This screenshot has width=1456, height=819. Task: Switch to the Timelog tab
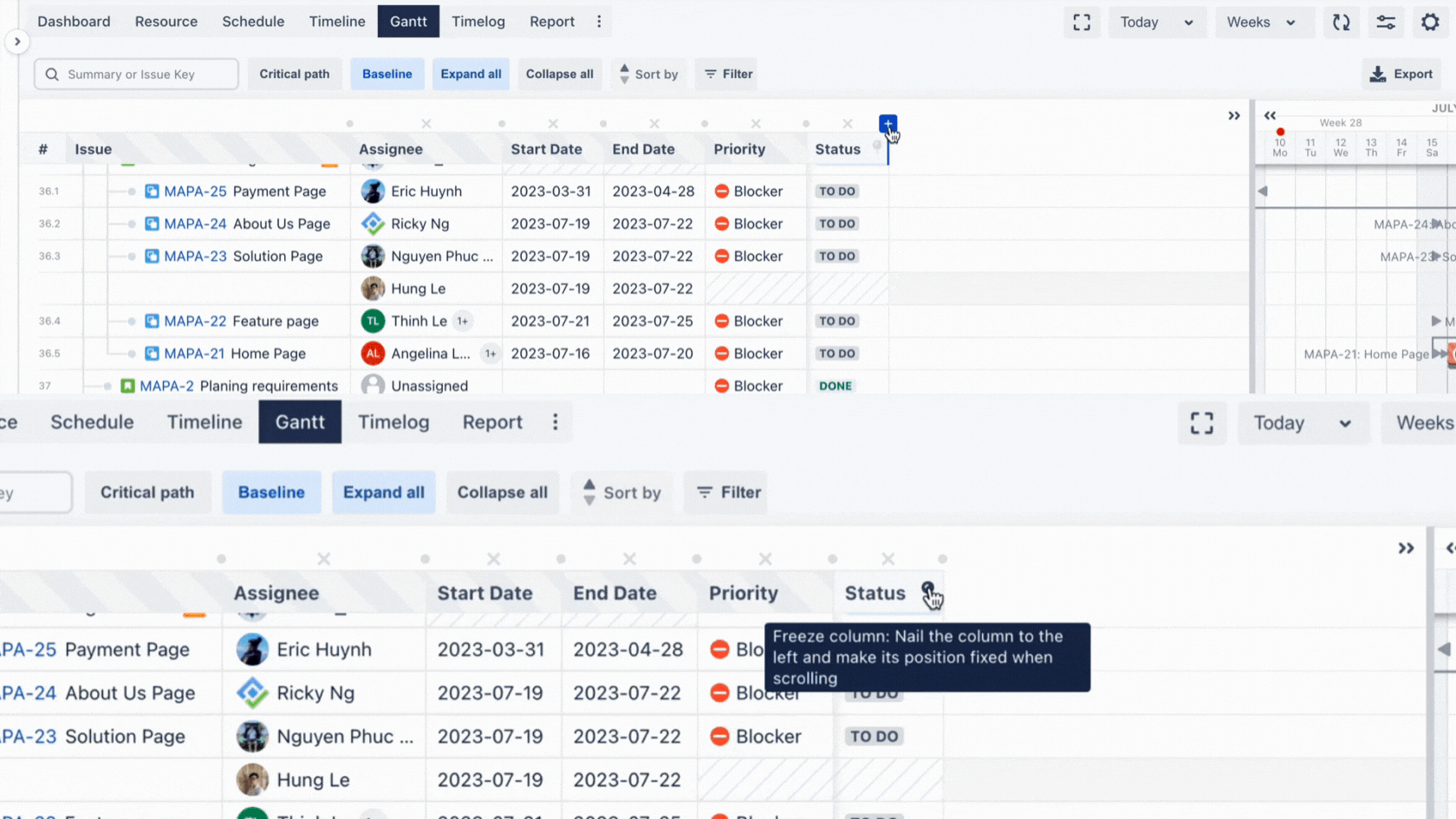point(478,22)
